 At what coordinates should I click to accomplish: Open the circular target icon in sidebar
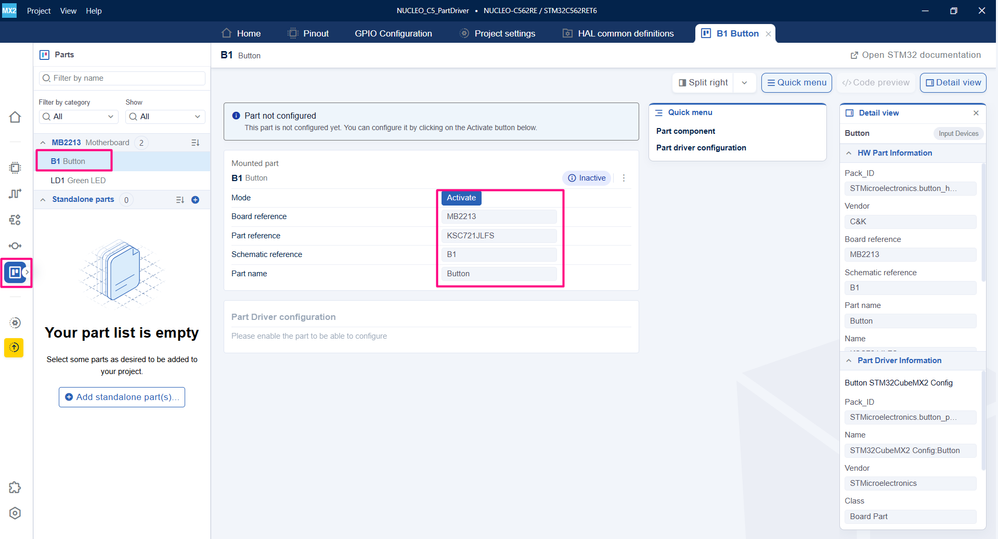click(x=15, y=323)
